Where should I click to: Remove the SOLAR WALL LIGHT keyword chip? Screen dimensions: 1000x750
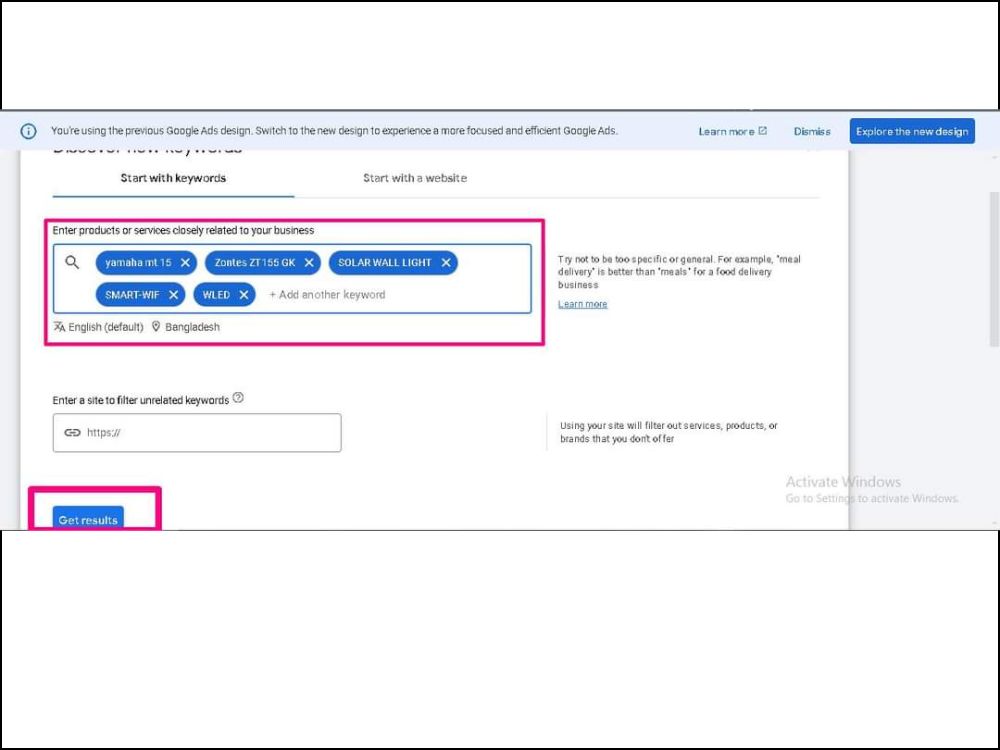point(446,263)
